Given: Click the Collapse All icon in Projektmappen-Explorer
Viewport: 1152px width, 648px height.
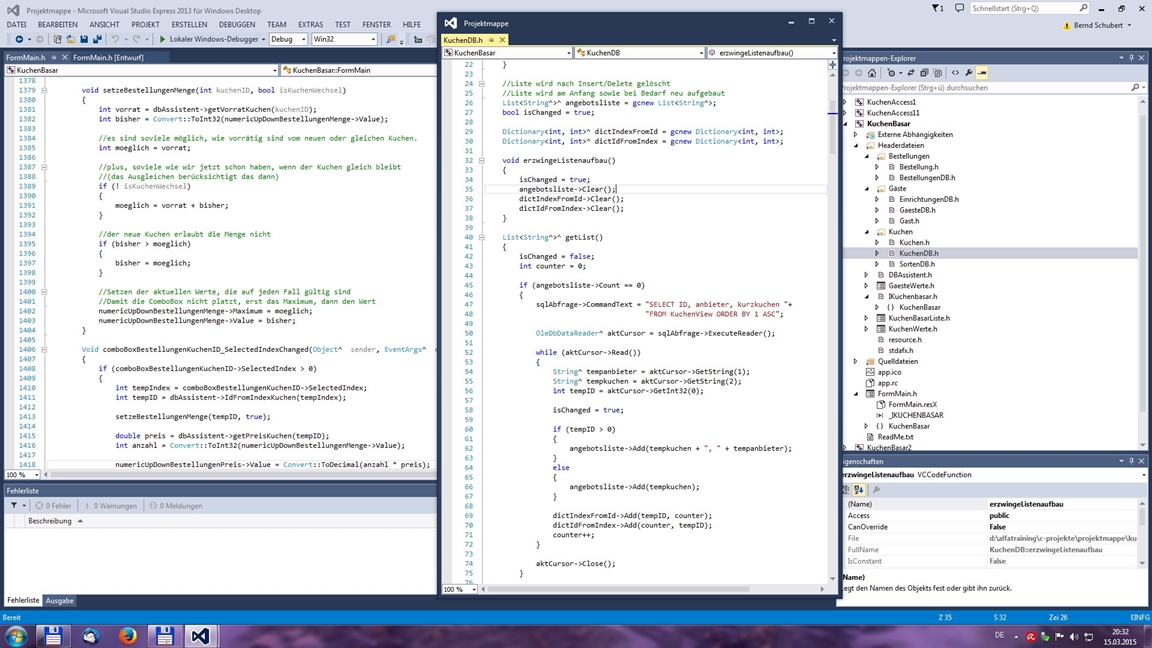Looking at the screenshot, I should (x=924, y=73).
